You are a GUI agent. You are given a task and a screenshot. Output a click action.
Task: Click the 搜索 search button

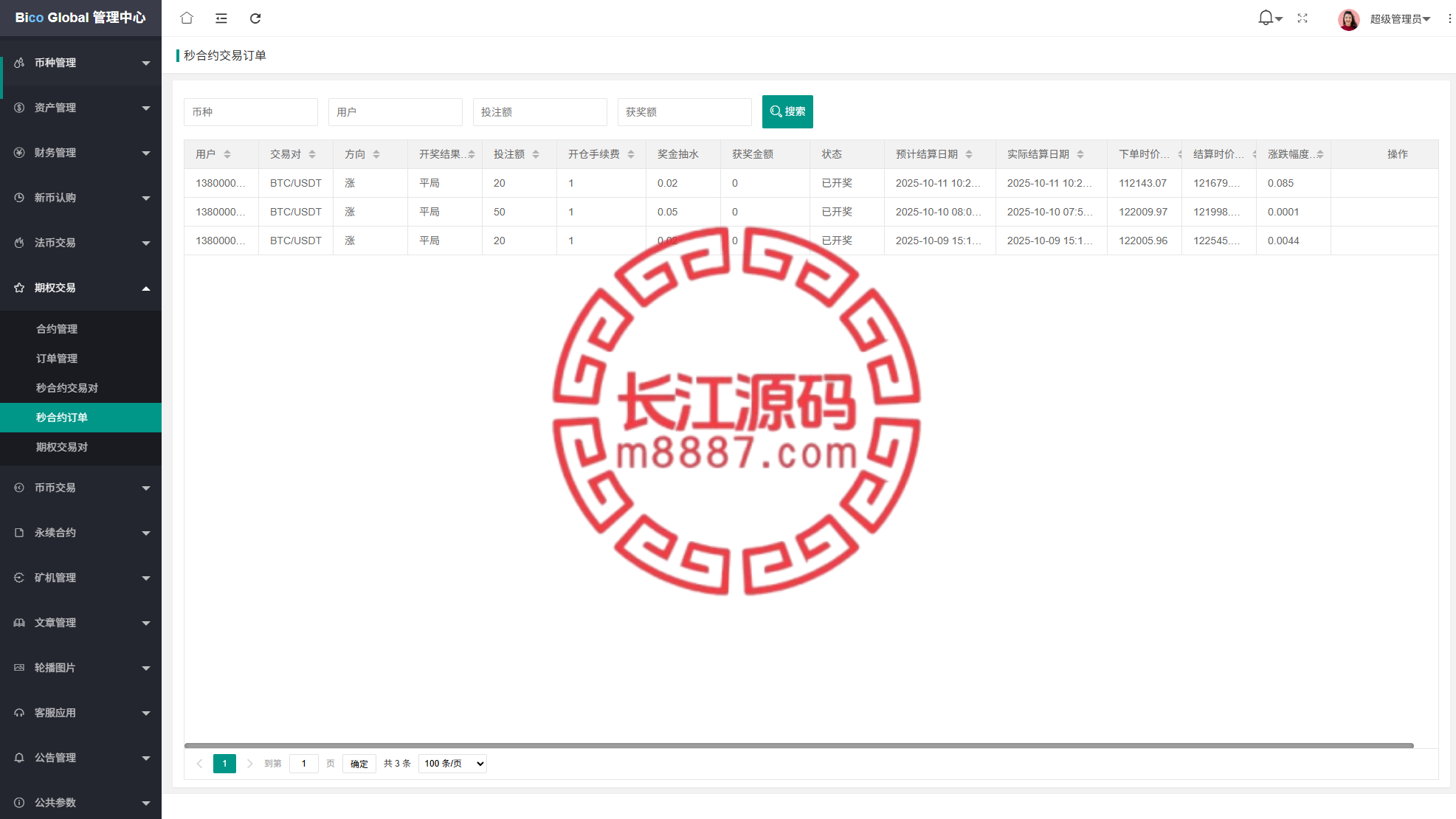(x=787, y=111)
